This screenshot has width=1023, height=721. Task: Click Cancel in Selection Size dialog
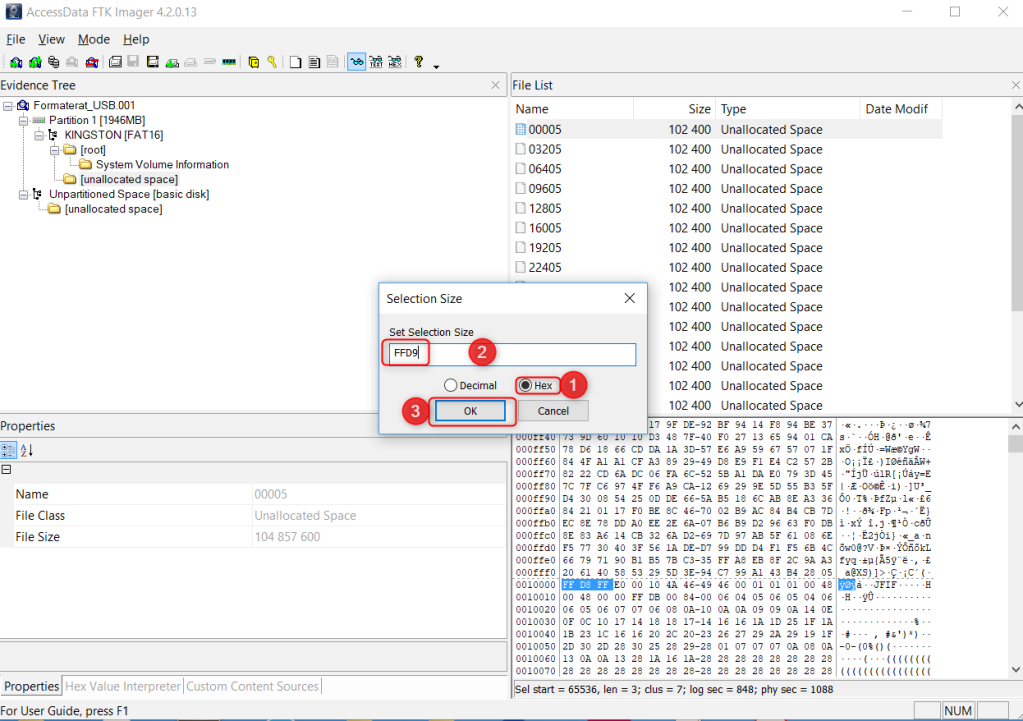coord(553,411)
